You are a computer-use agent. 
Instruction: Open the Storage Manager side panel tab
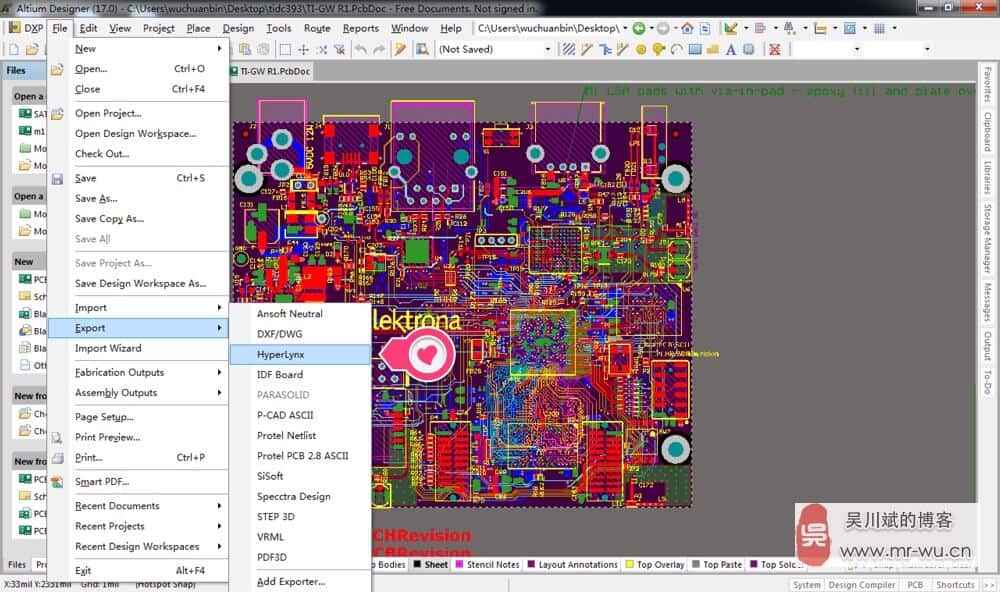click(987, 238)
